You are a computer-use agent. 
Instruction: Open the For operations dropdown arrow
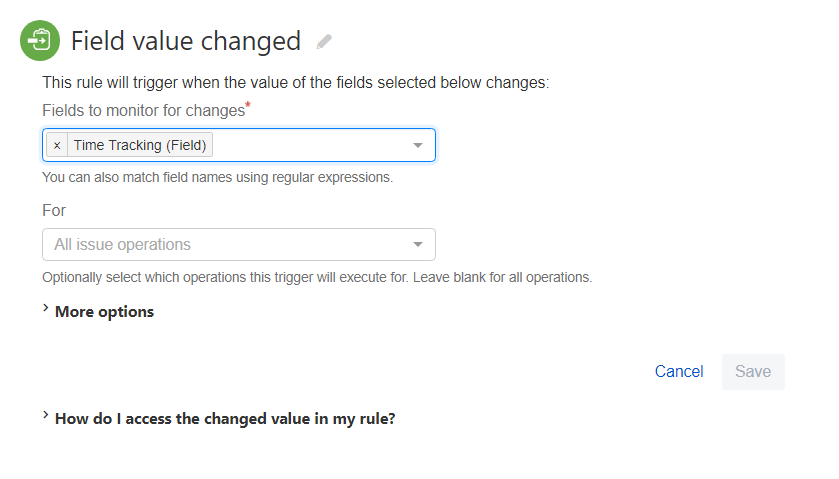click(x=418, y=245)
